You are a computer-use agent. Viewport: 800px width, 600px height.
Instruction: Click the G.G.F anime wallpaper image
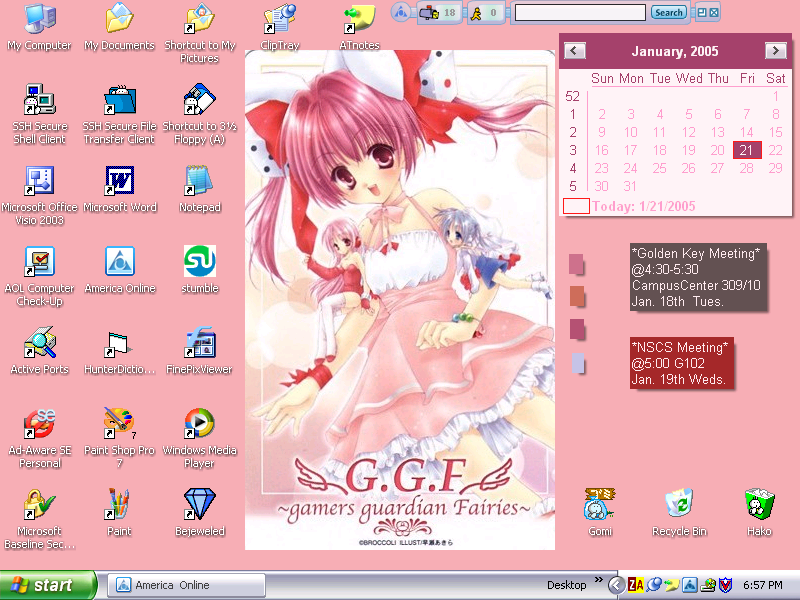(x=400, y=300)
